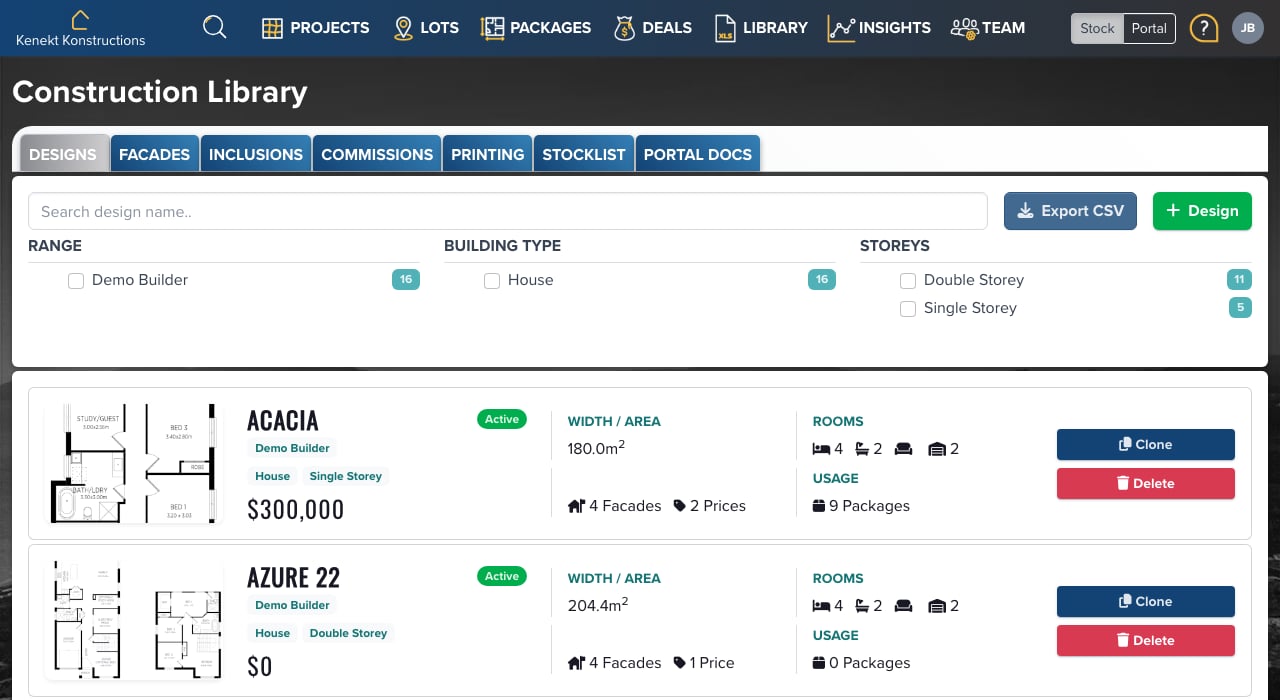Filter by Double Storey checkbox
Screen dimensions: 1280x700
(x=908, y=281)
